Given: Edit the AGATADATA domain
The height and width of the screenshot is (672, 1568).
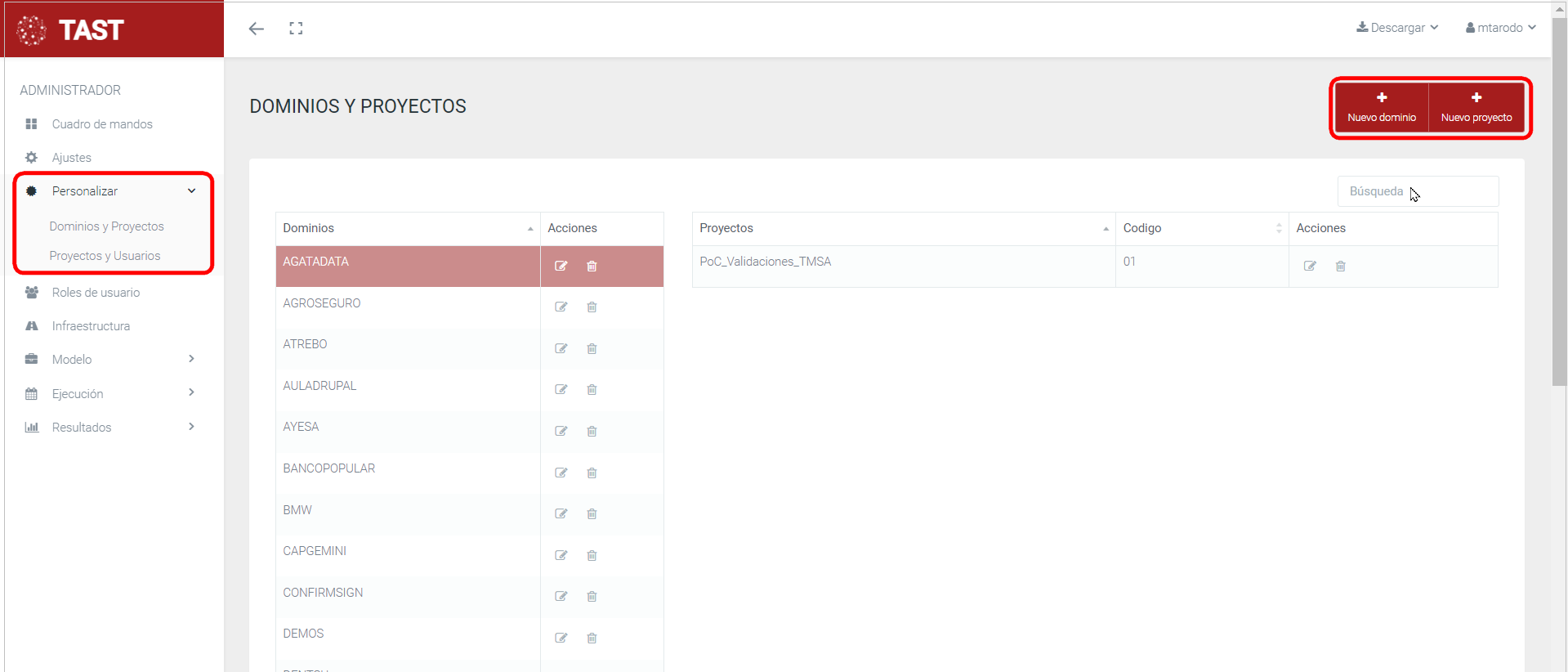Looking at the screenshot, I should pos(561,266).
